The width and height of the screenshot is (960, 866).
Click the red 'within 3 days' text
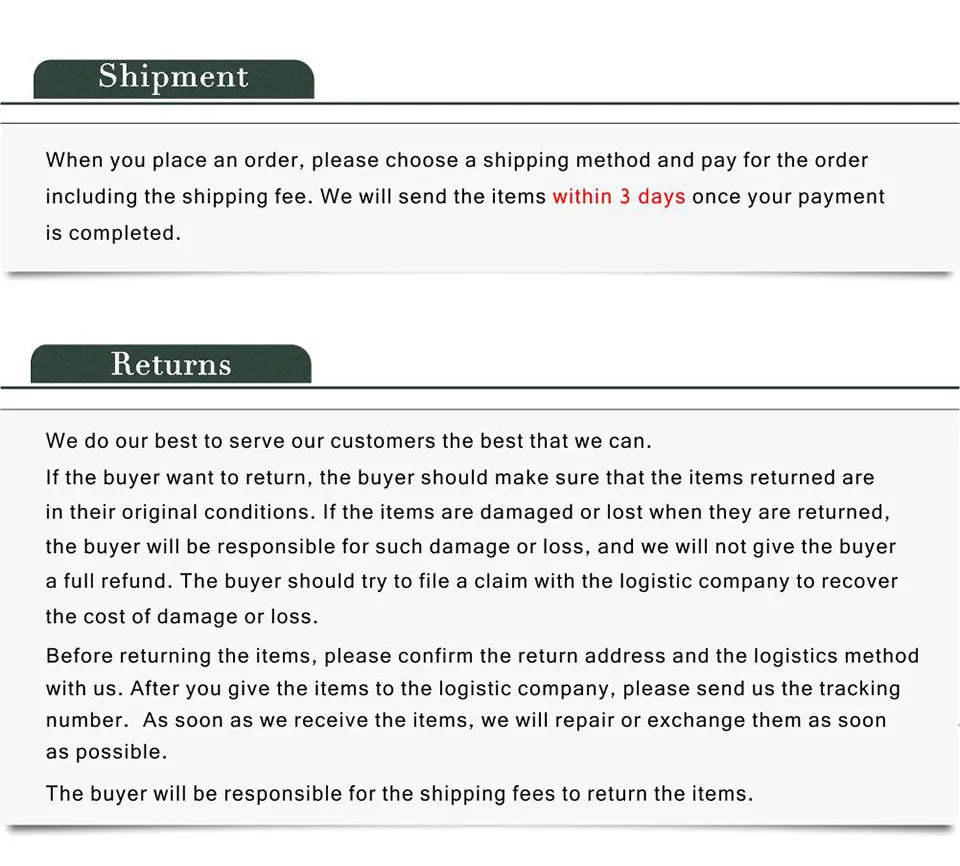618,196
